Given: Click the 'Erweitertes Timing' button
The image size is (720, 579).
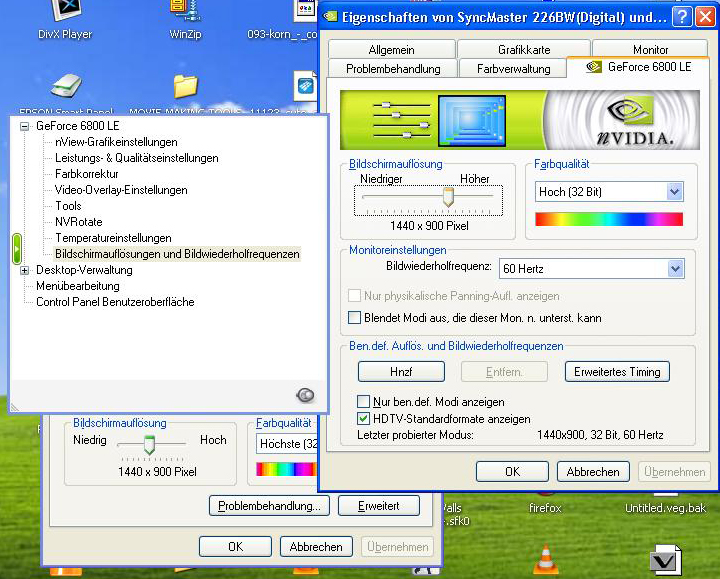Looking at the screenshot, I should click(x=617, y=372).
